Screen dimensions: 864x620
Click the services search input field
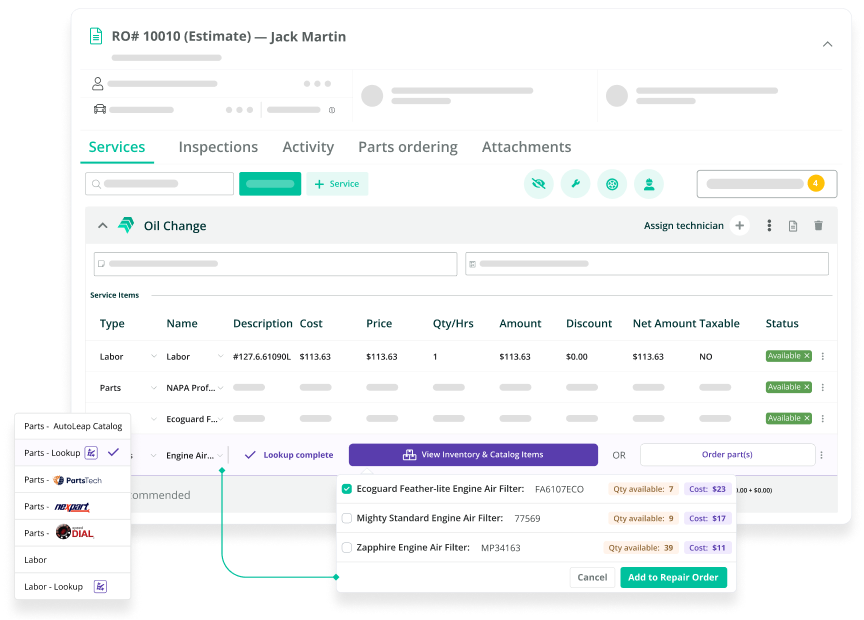160,184
